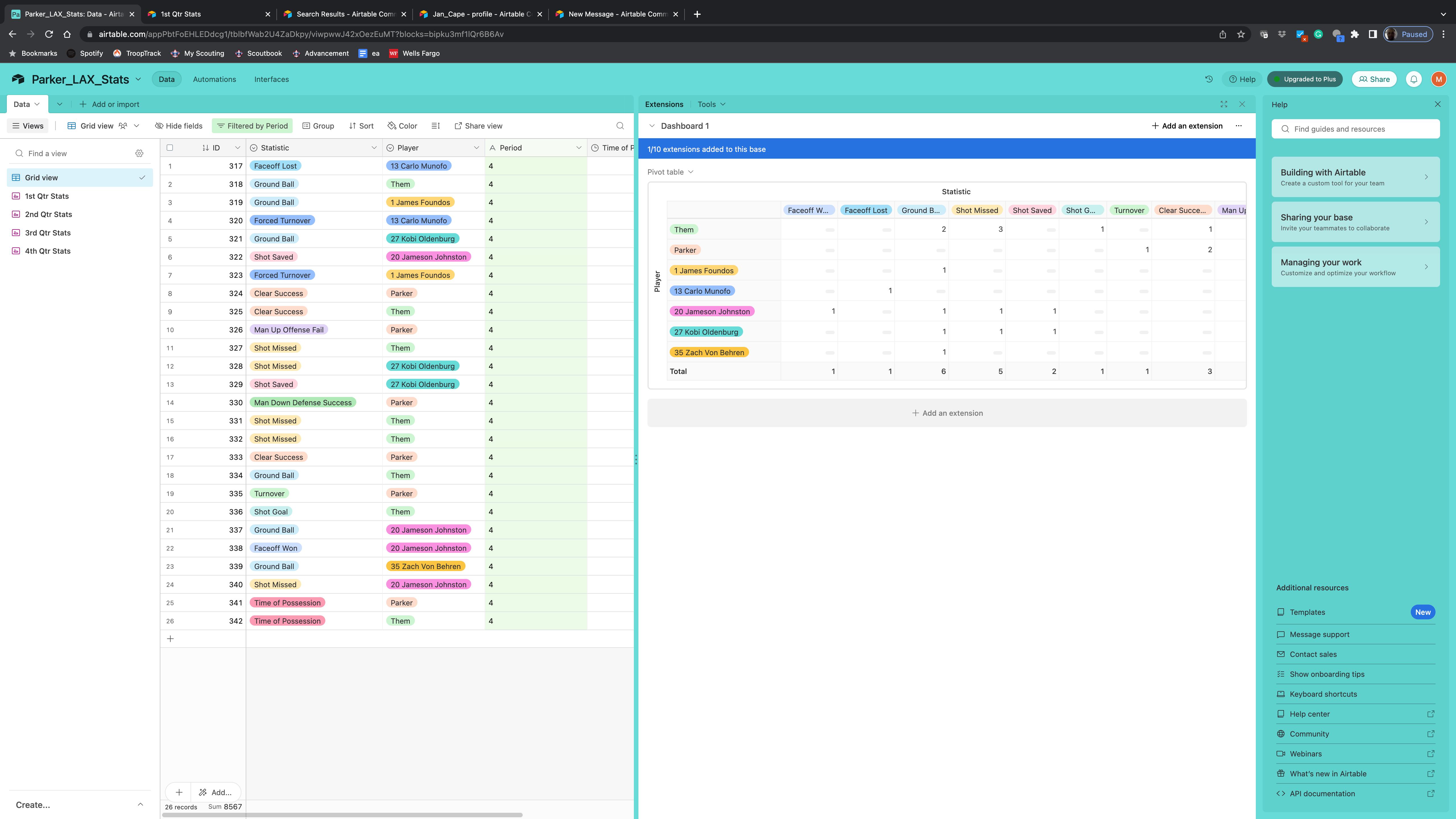Open view settings gear in sidebar

pyautogui.click(x=139, y=154)
